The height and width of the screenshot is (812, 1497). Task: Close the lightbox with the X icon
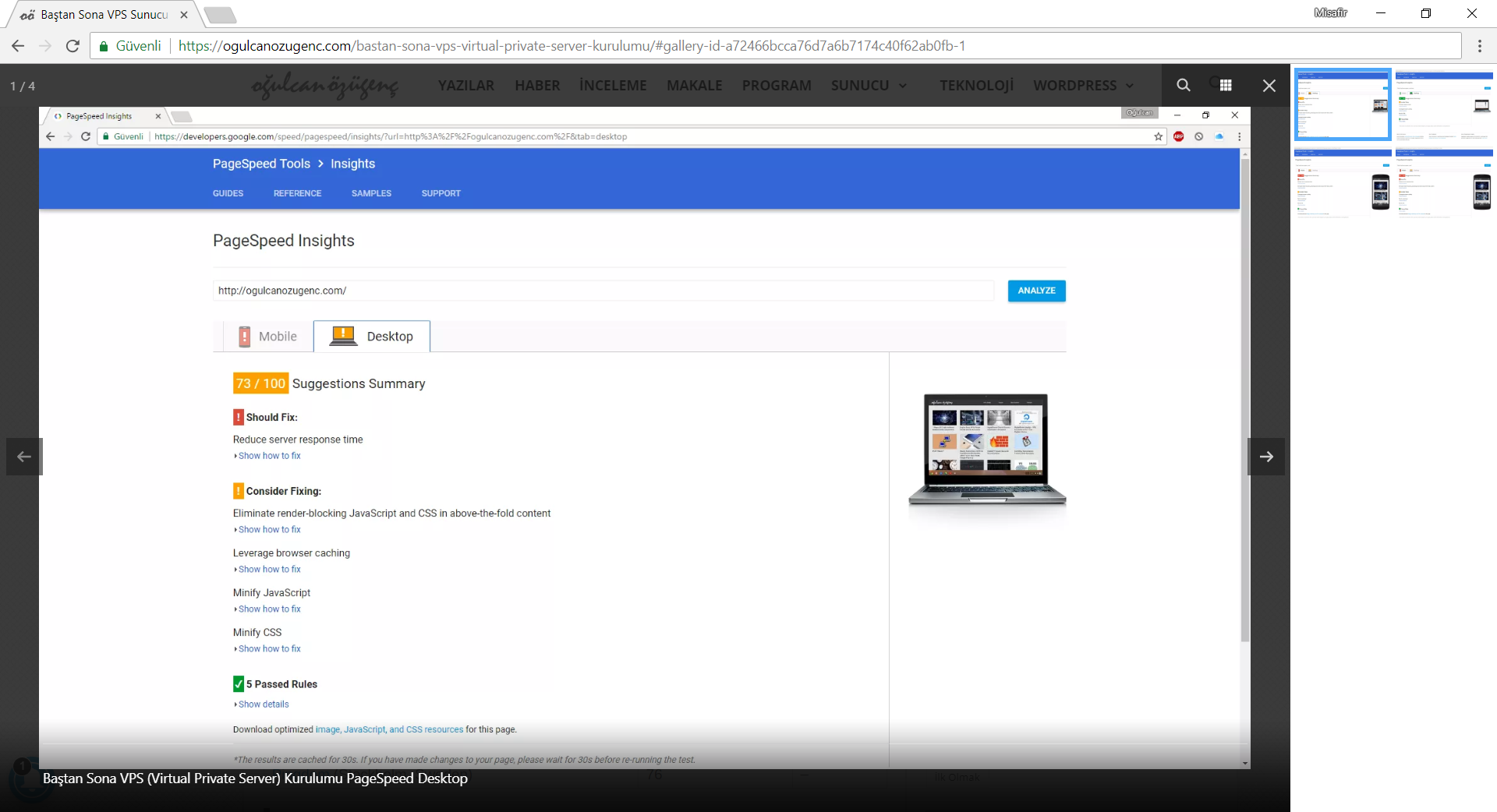[1269, 86]
